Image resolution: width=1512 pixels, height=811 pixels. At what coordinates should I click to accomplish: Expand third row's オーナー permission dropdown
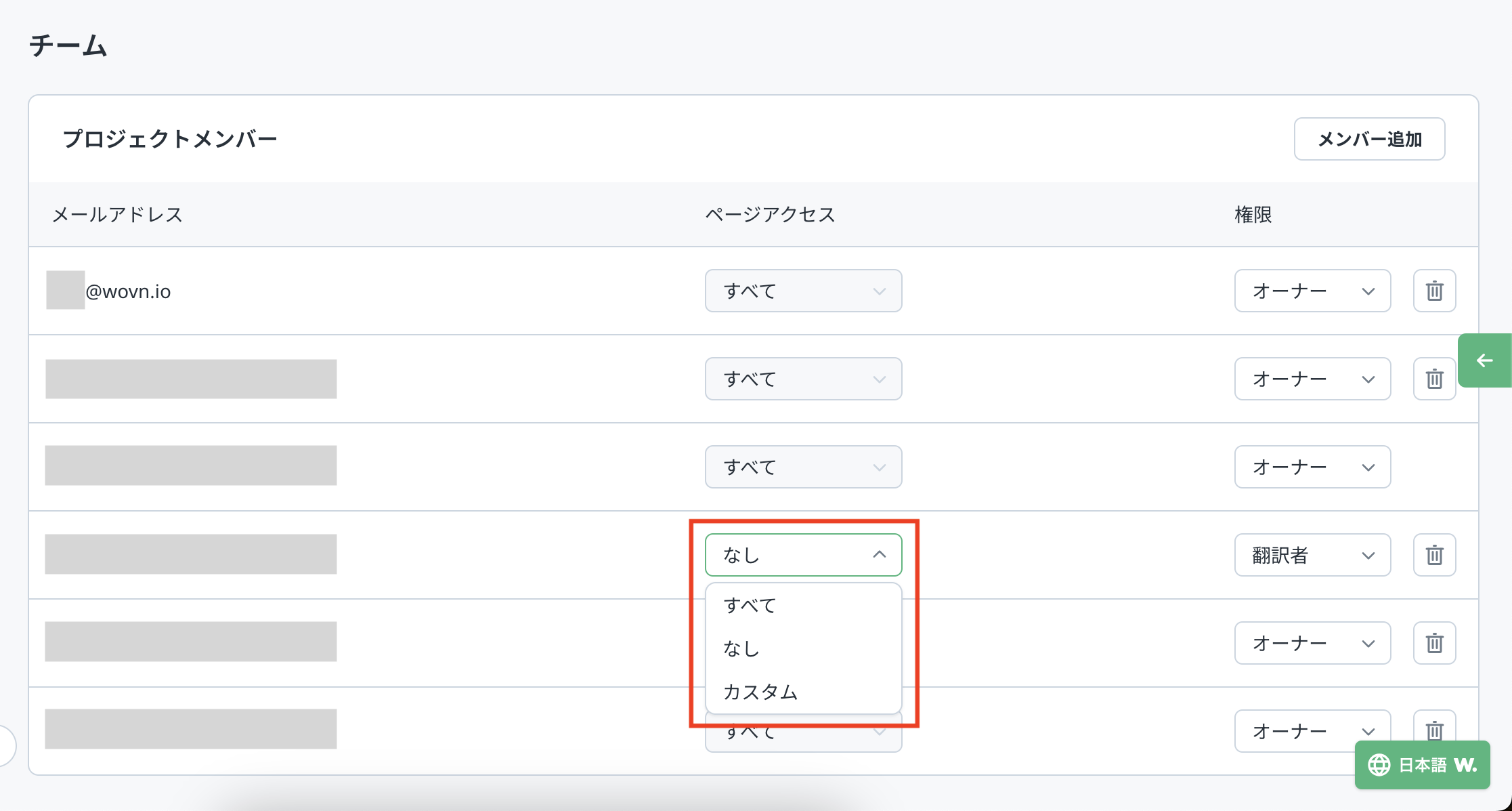pyautogui.click(x=1312, y=467)
